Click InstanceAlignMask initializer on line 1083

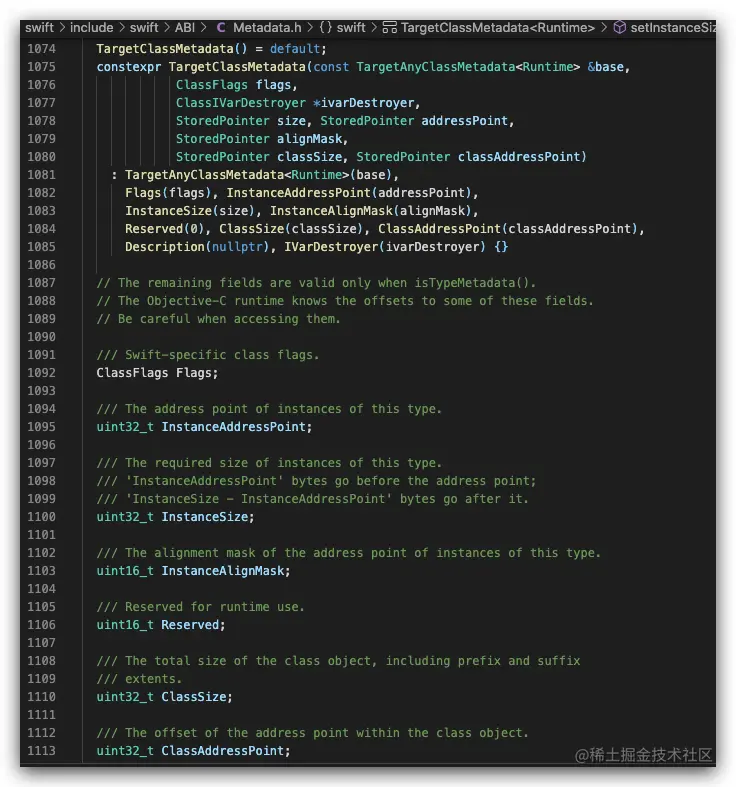(371, 211)
